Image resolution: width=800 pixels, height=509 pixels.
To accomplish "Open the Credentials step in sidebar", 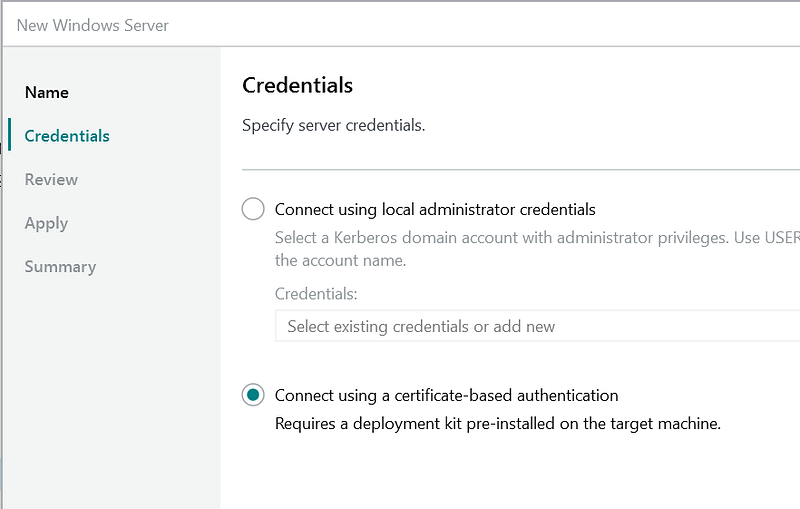I will [67, 136].
